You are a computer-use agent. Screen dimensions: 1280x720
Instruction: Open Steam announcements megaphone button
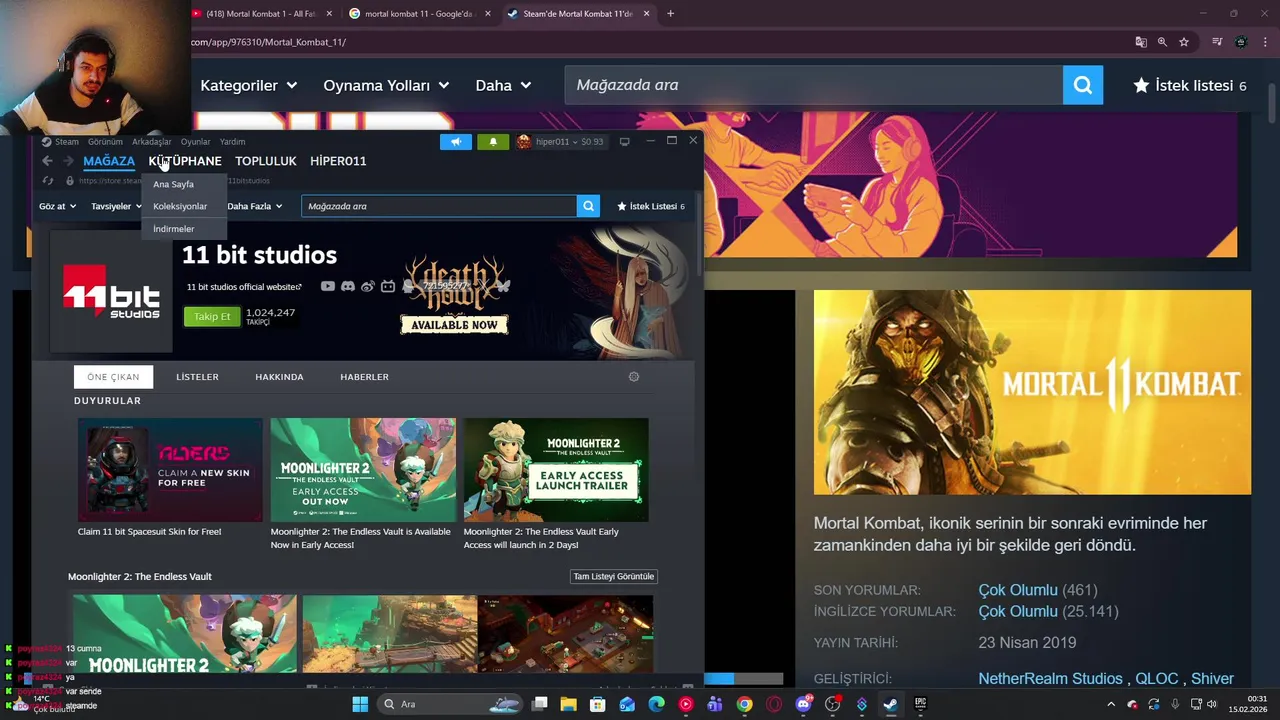tap(456, 142)
